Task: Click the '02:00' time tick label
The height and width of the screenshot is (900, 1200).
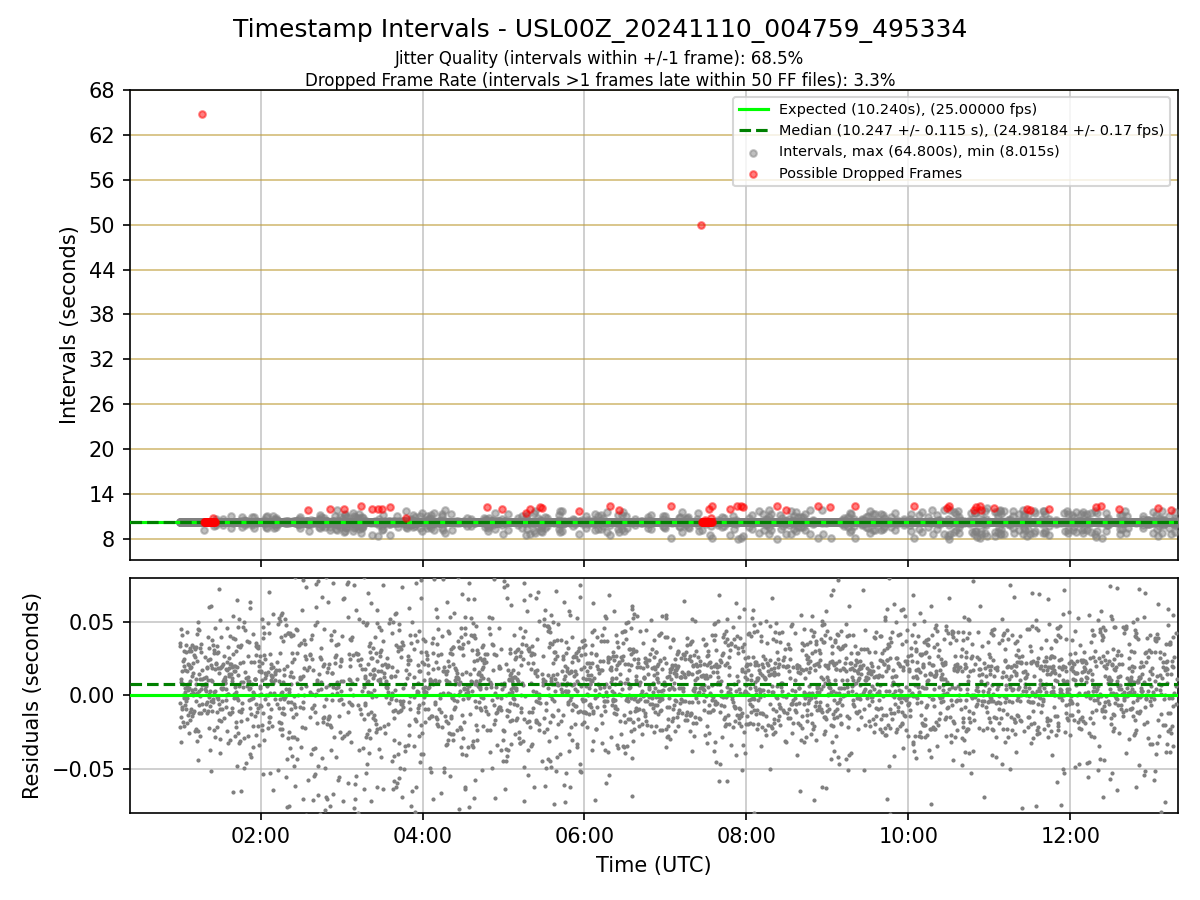Action: point(261,834)
